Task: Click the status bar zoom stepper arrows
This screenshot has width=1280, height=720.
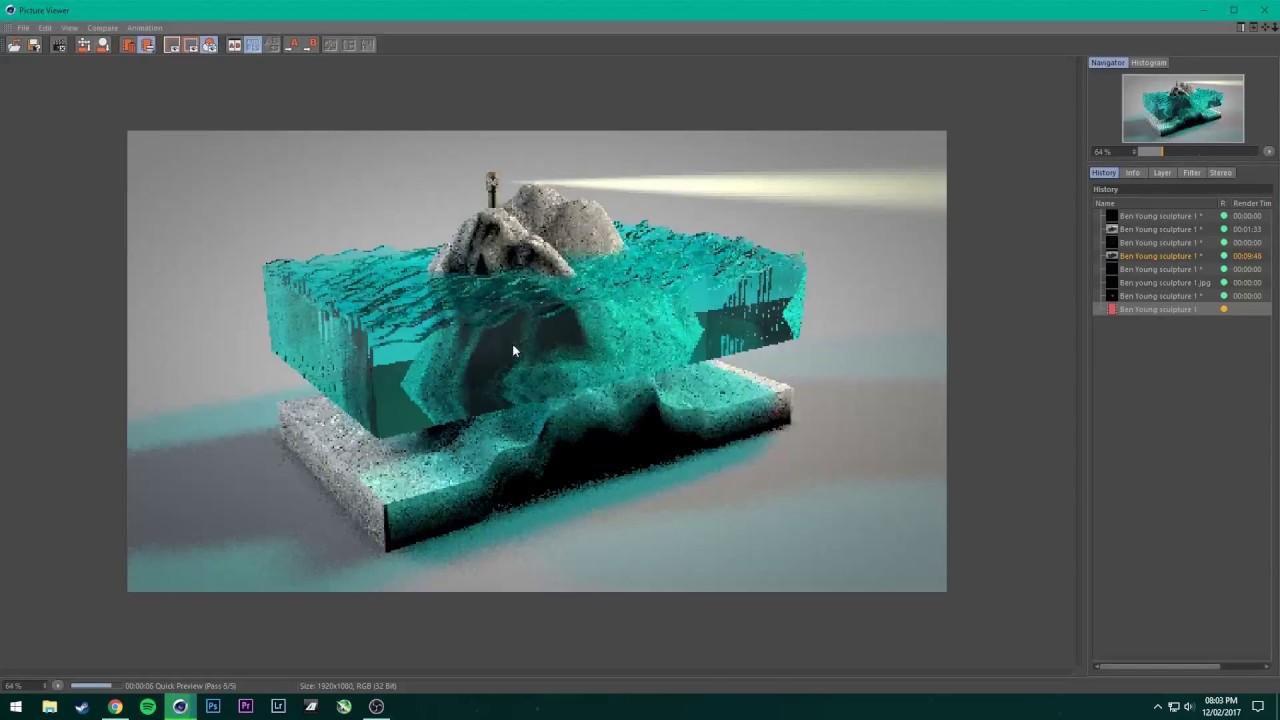Action: coord(44,686)
